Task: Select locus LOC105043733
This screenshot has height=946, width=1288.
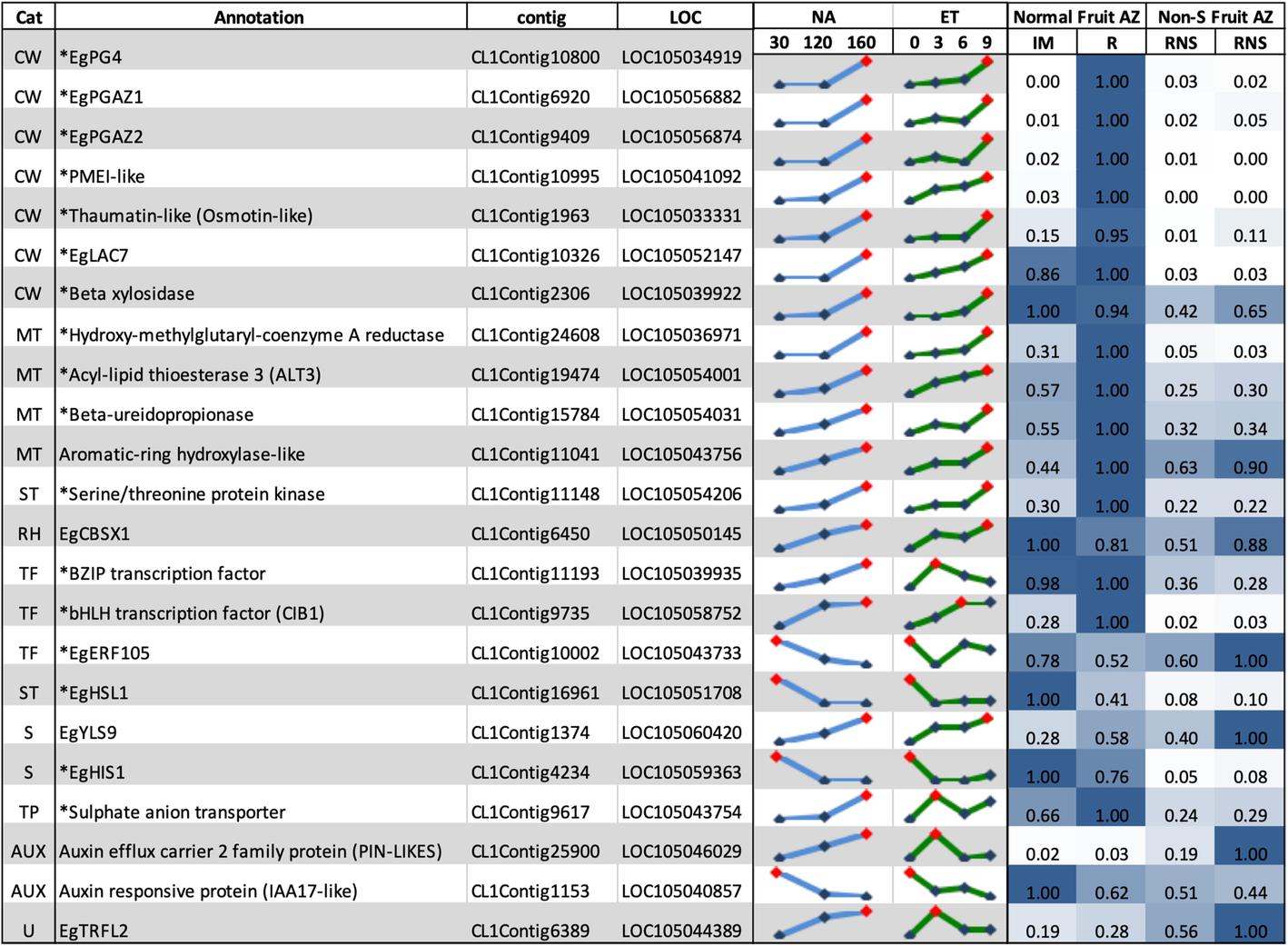Action: click(x=682, y=653)
